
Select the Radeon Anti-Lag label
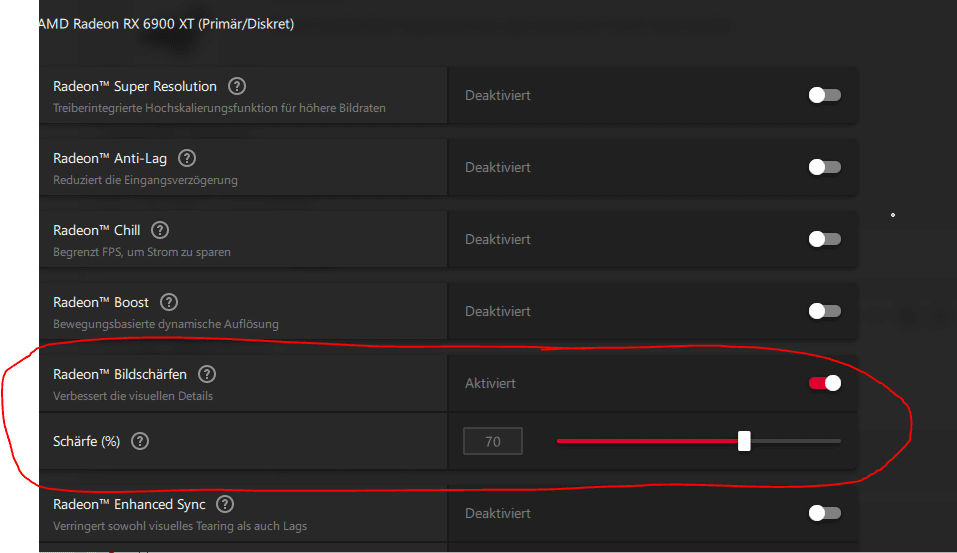110,159
